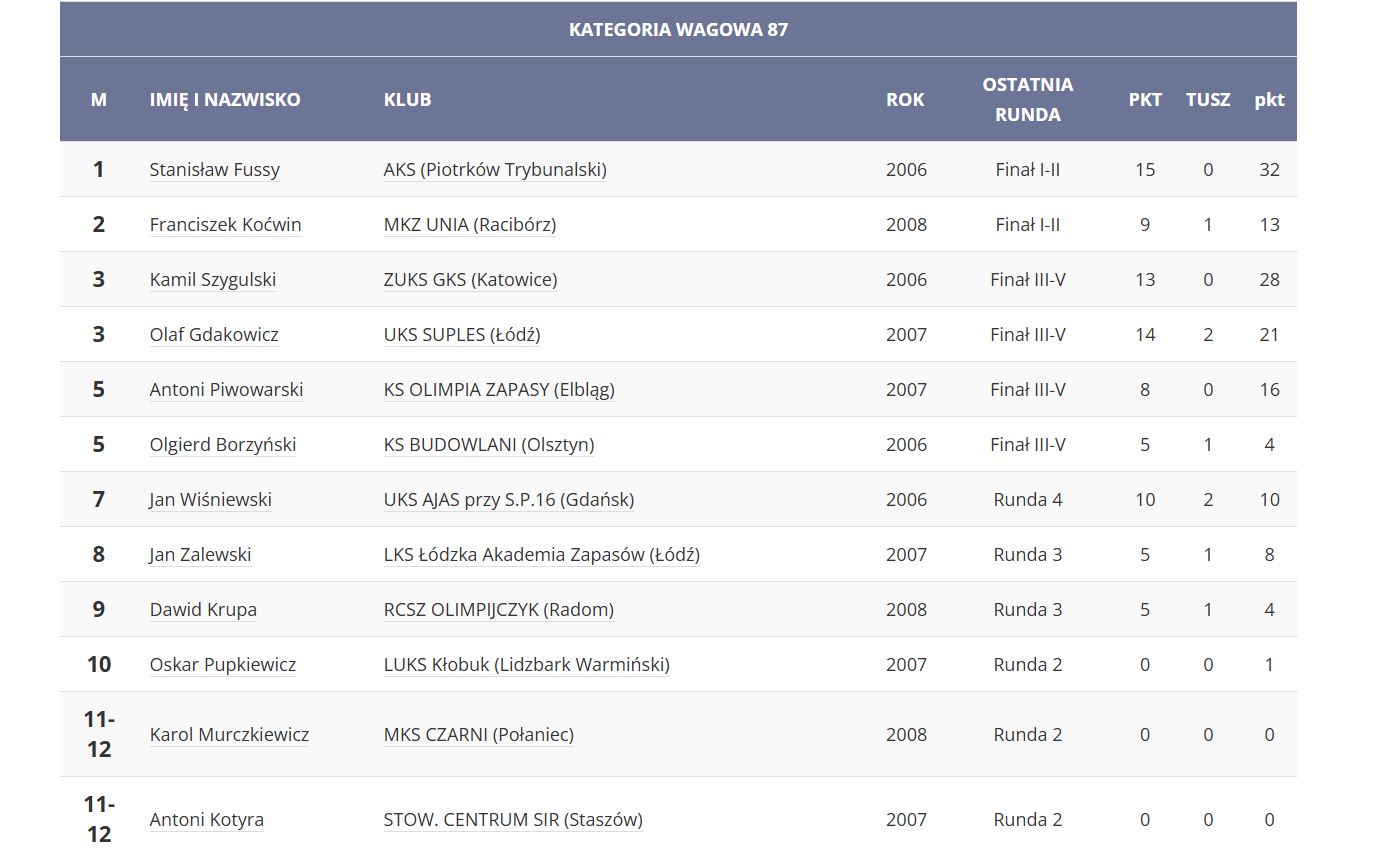Screen dimensions: 1379x859
Task: Open Antoni Piwowarski's profile
Action: pos(226,390)
